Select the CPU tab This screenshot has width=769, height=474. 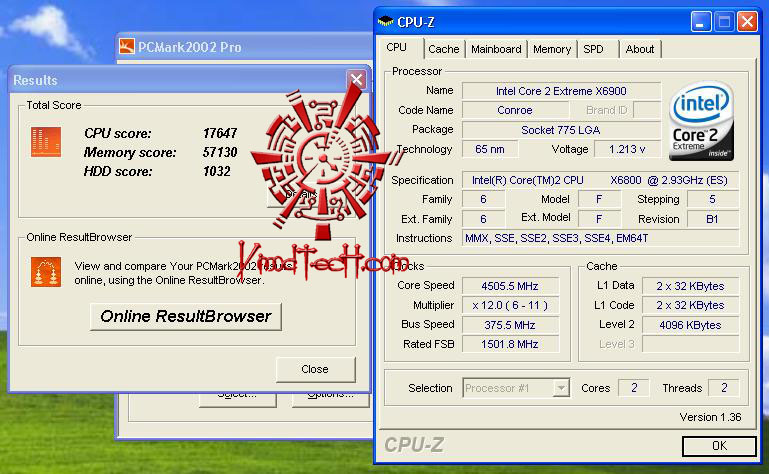click(x=396, y=48)
